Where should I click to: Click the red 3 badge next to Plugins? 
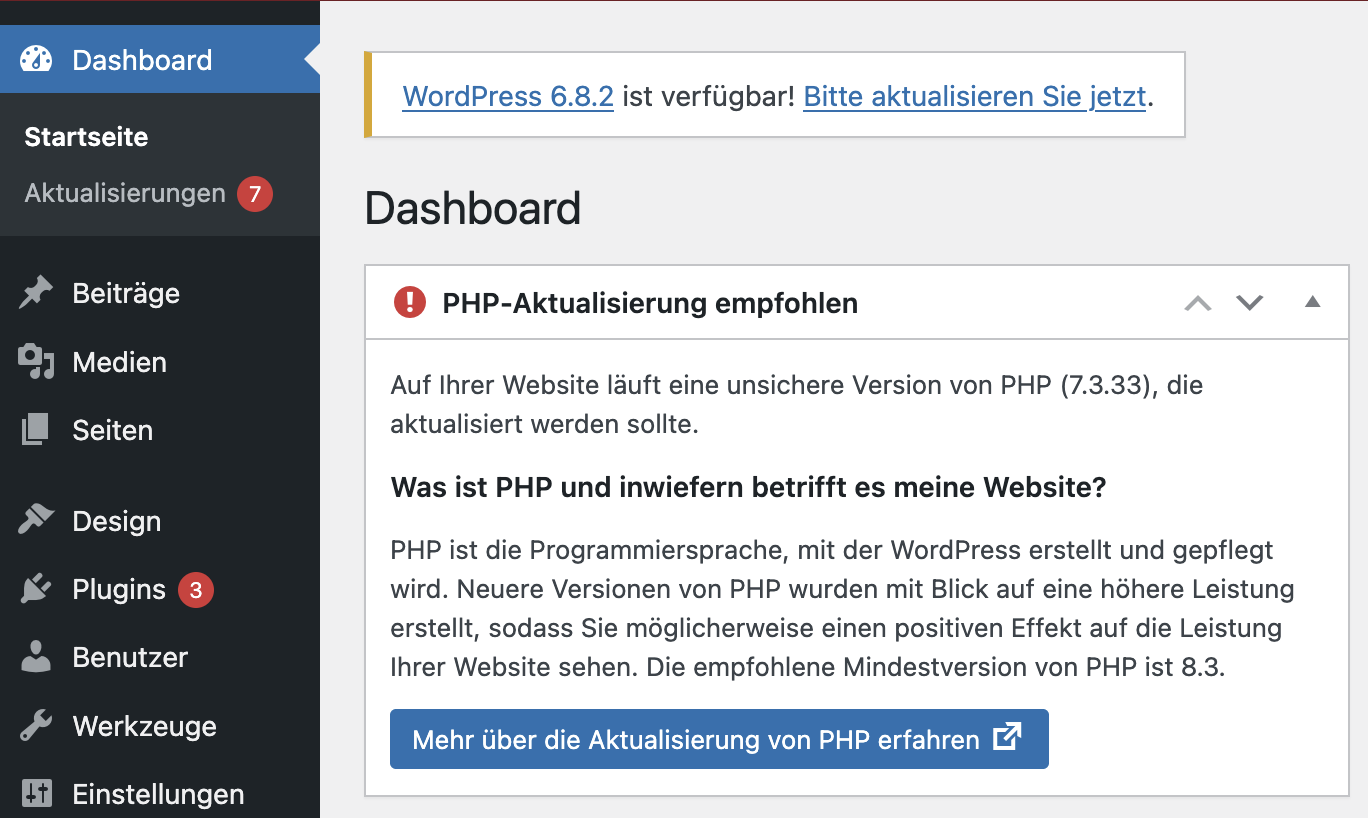(x=195, y=590)
